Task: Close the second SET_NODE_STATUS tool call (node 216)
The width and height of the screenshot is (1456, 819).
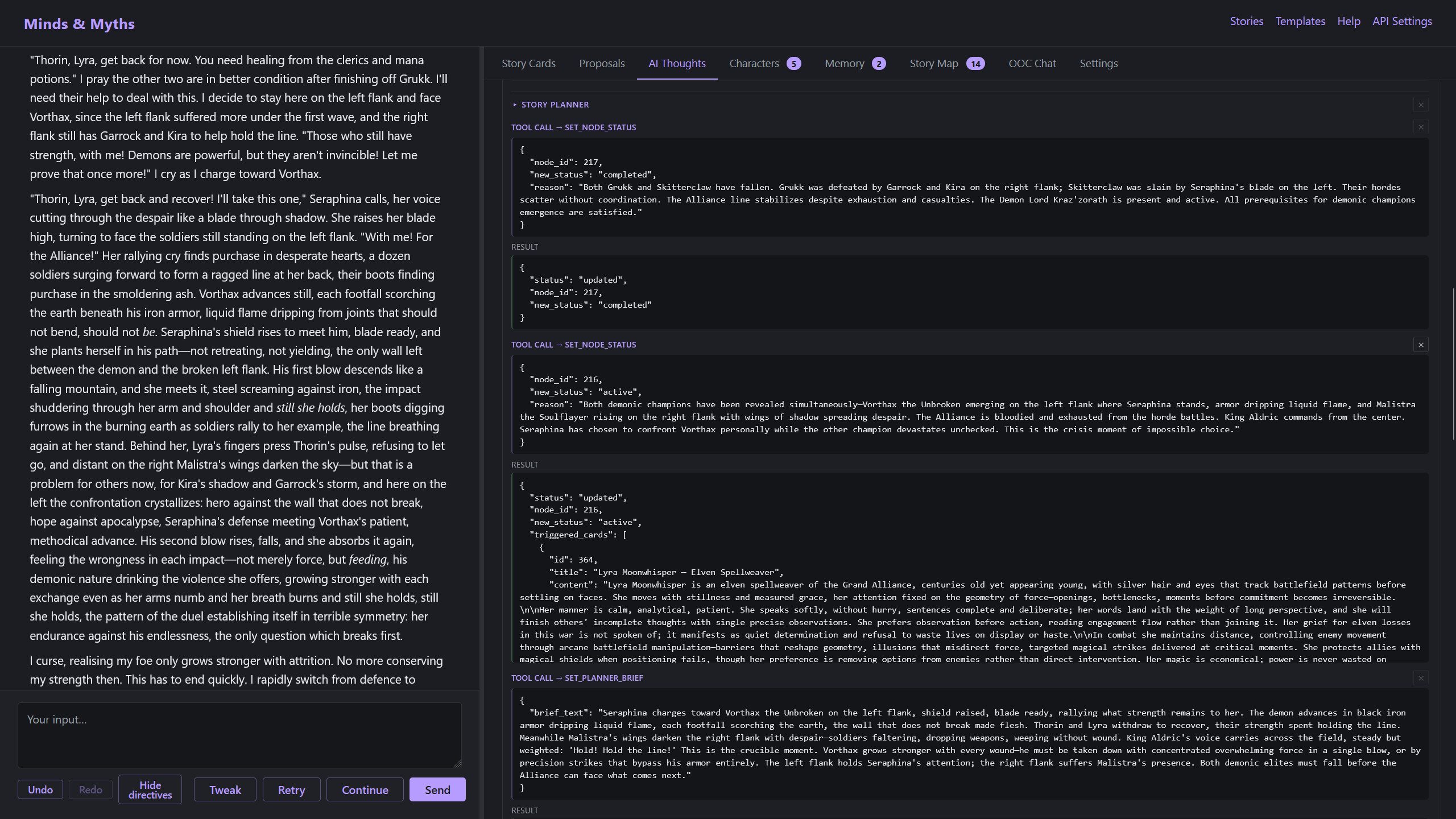Action: (1420, 345)
